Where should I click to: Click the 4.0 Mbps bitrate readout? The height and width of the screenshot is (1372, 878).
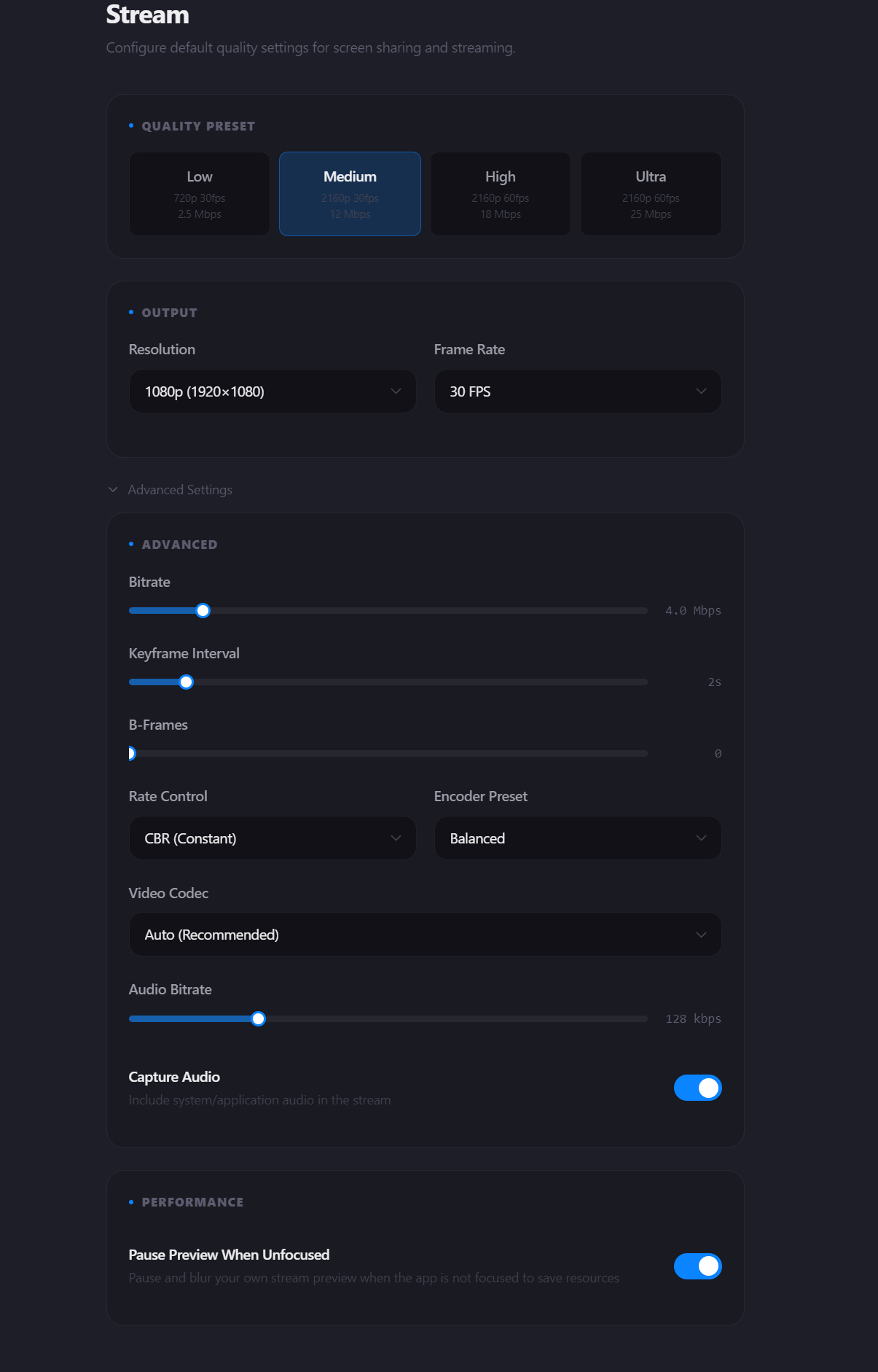pos(693,610)
